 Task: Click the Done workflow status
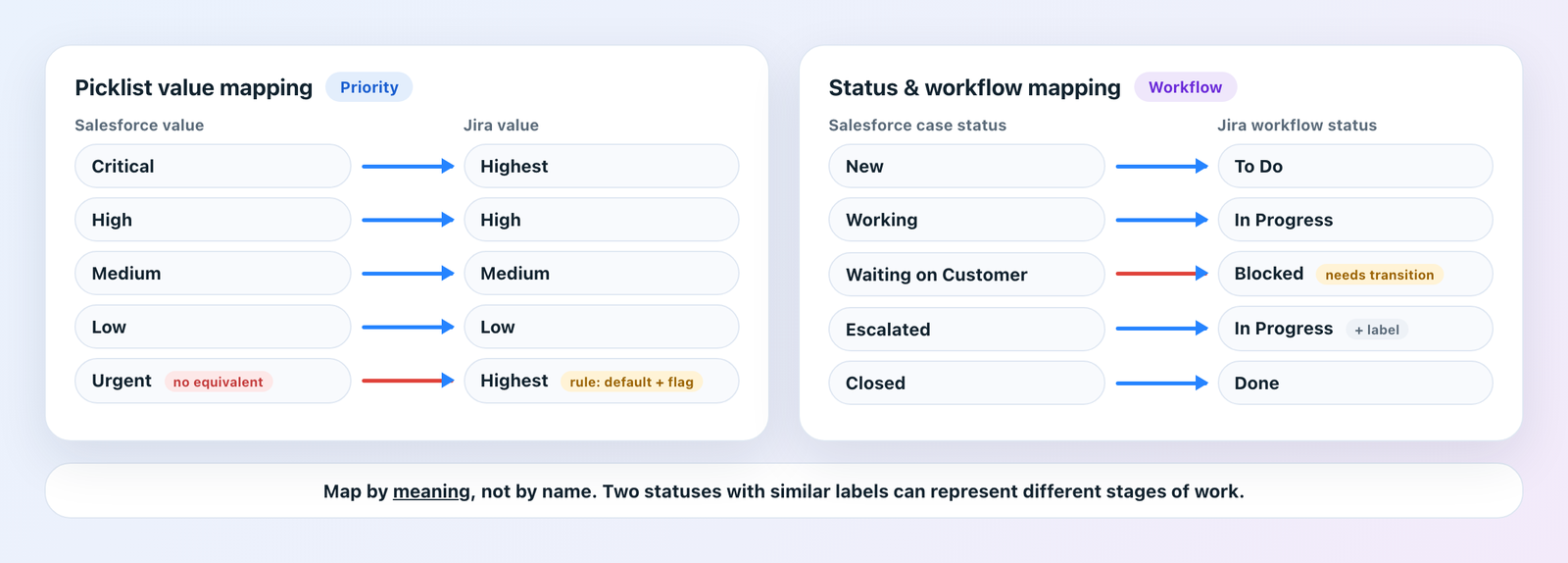click(x=1355, y=383)
